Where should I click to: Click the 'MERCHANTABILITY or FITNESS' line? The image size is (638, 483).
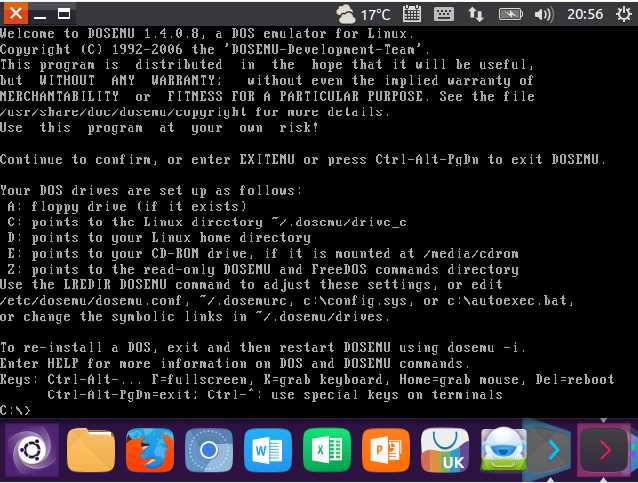click(267, 96)
